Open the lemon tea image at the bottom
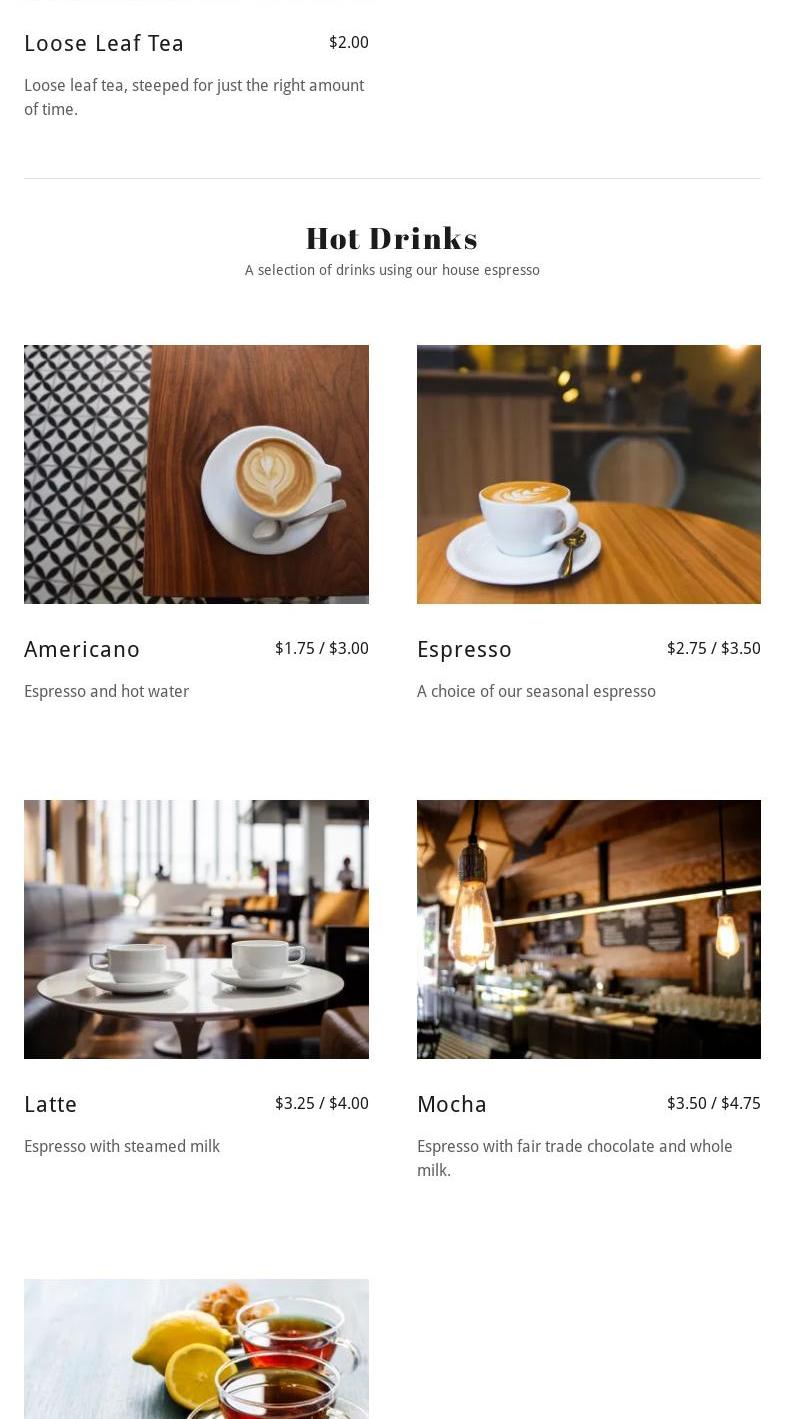 pyautogui.click(x=196, y=1349)
